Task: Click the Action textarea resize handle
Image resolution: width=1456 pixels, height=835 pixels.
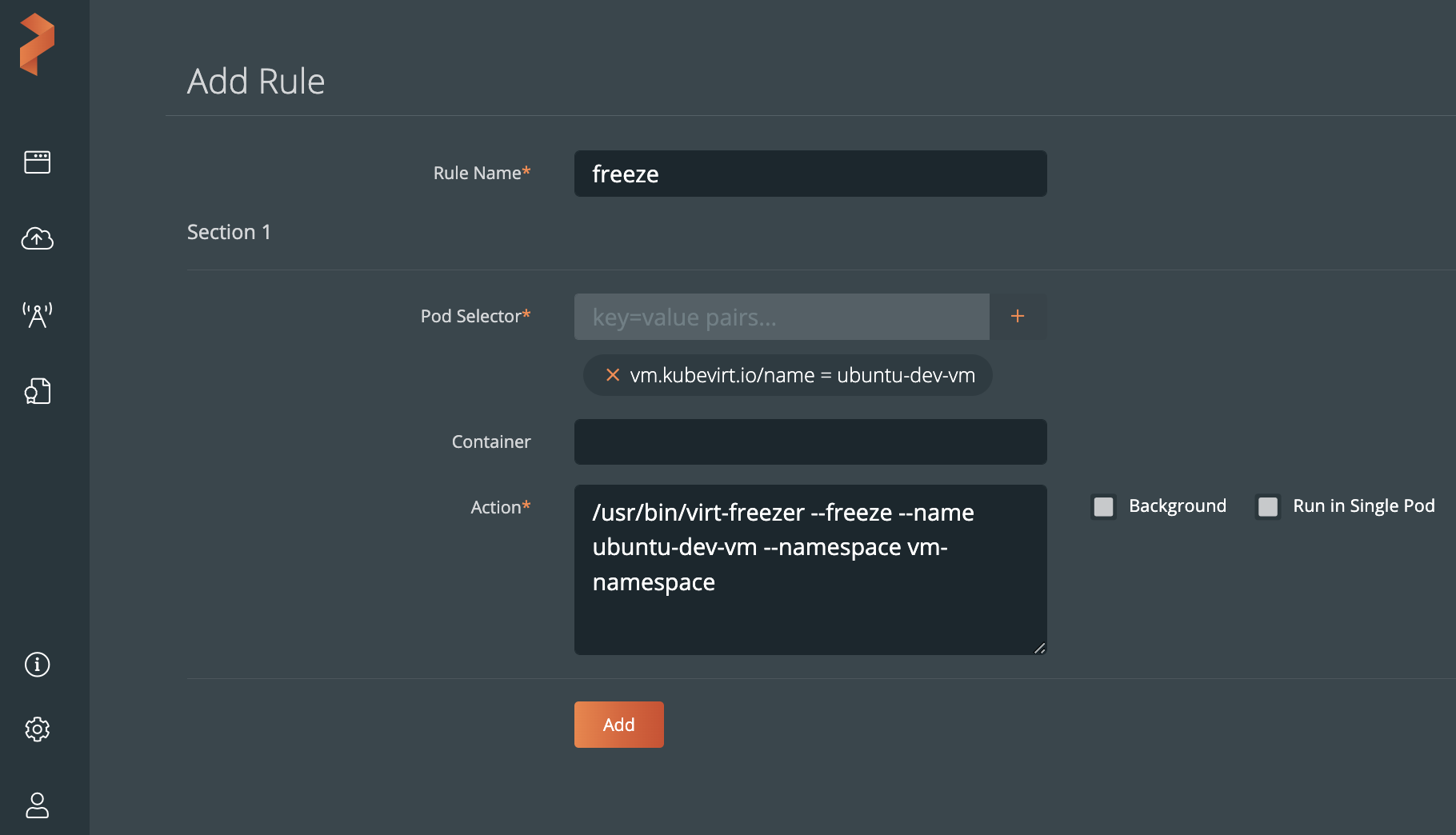Action: pos(1039,648)
